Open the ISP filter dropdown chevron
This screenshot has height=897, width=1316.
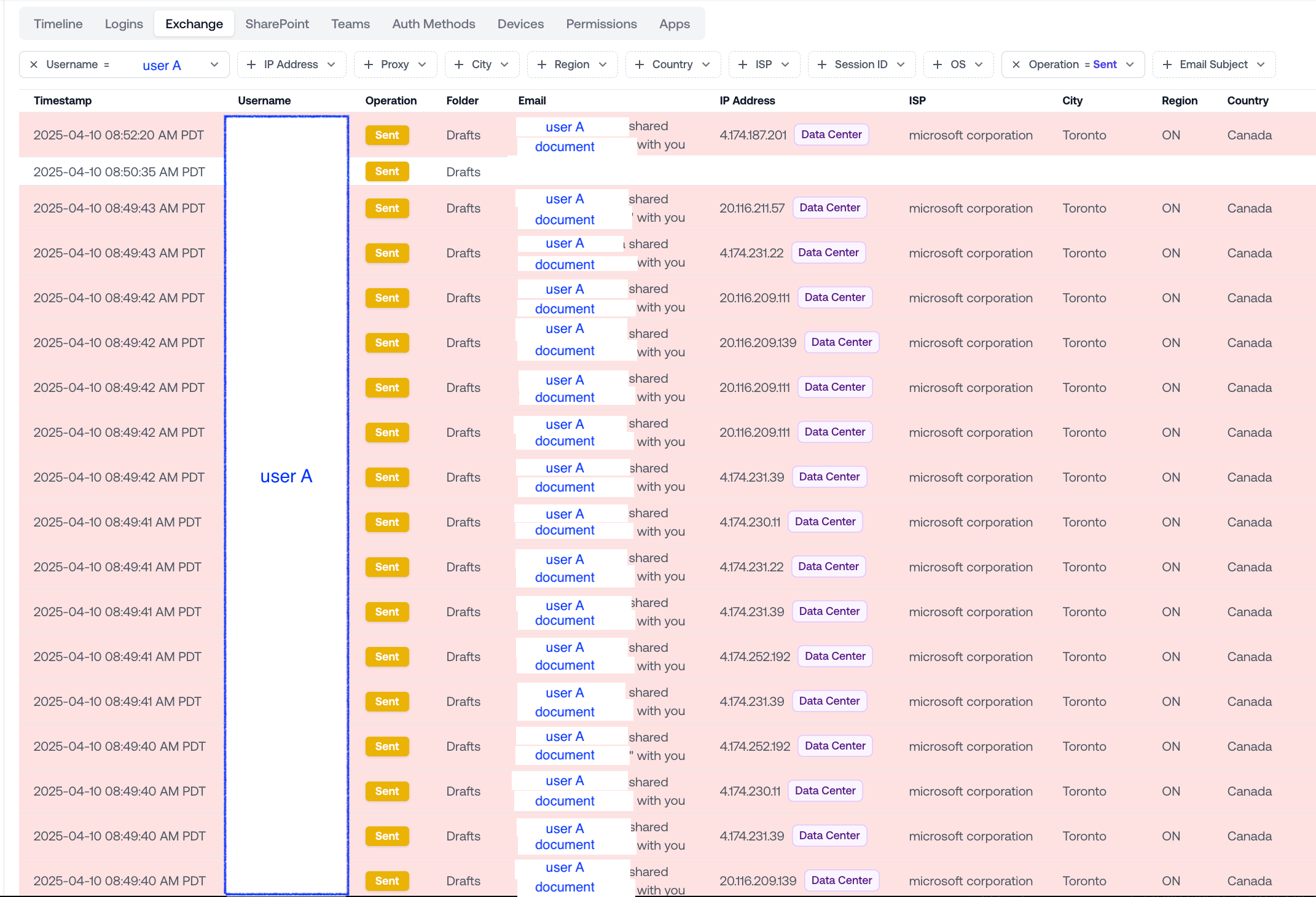click(785, 65)
